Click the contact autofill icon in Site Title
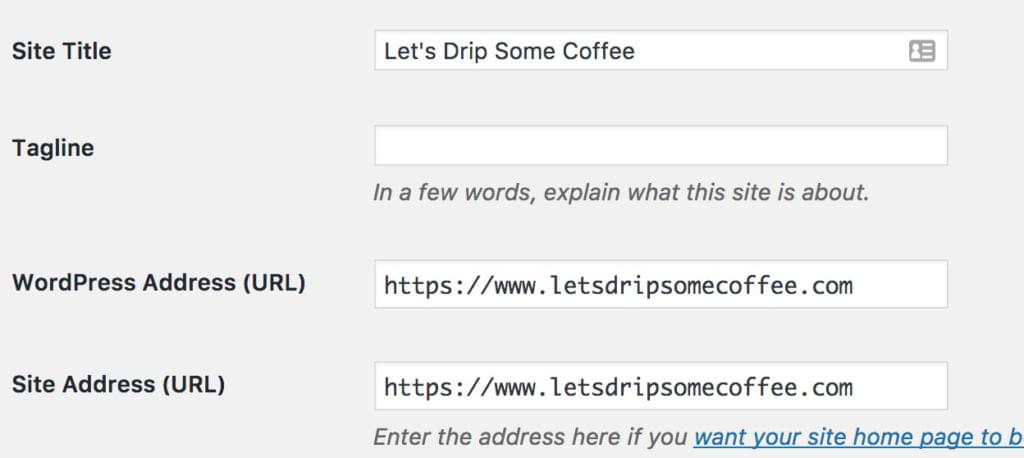1024x458 pixels. [921, 51]
